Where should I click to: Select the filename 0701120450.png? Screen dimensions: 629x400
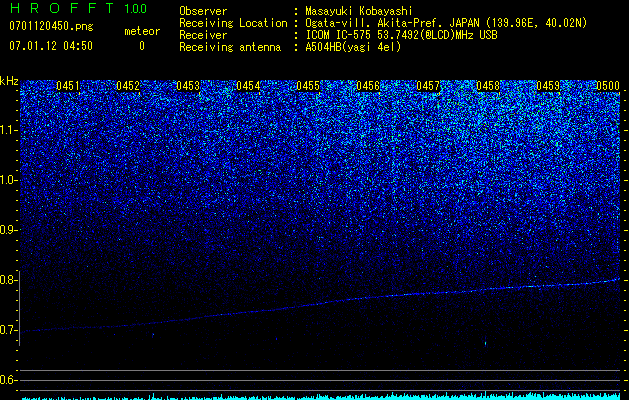coord(51,26)
